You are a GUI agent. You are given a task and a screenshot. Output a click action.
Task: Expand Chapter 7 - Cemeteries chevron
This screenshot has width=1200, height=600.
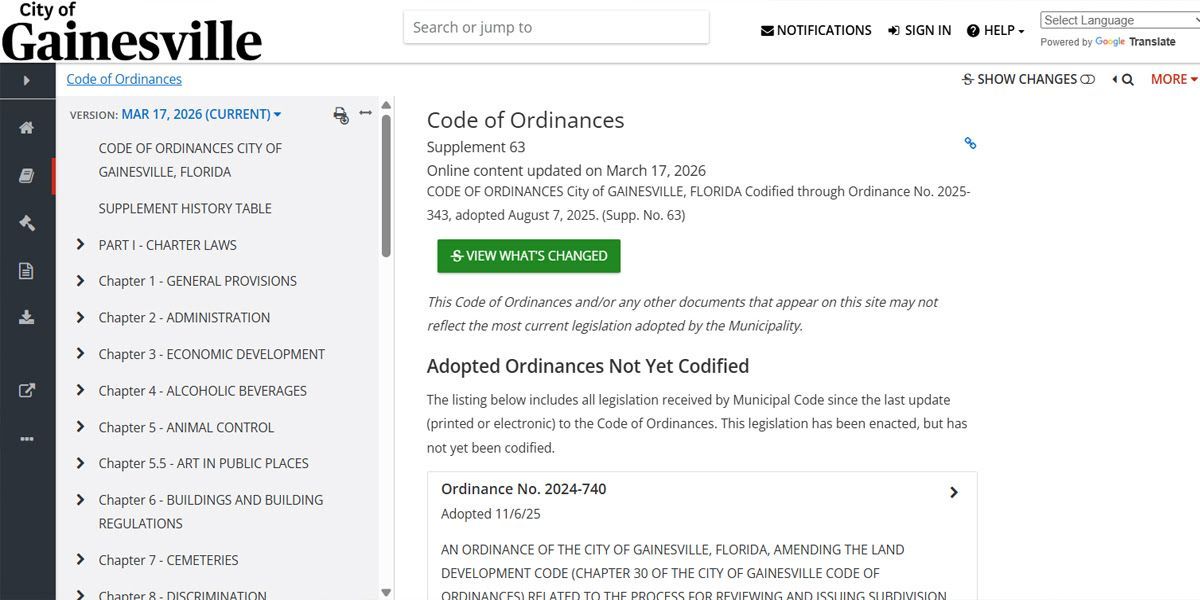[x=80, y=560]
